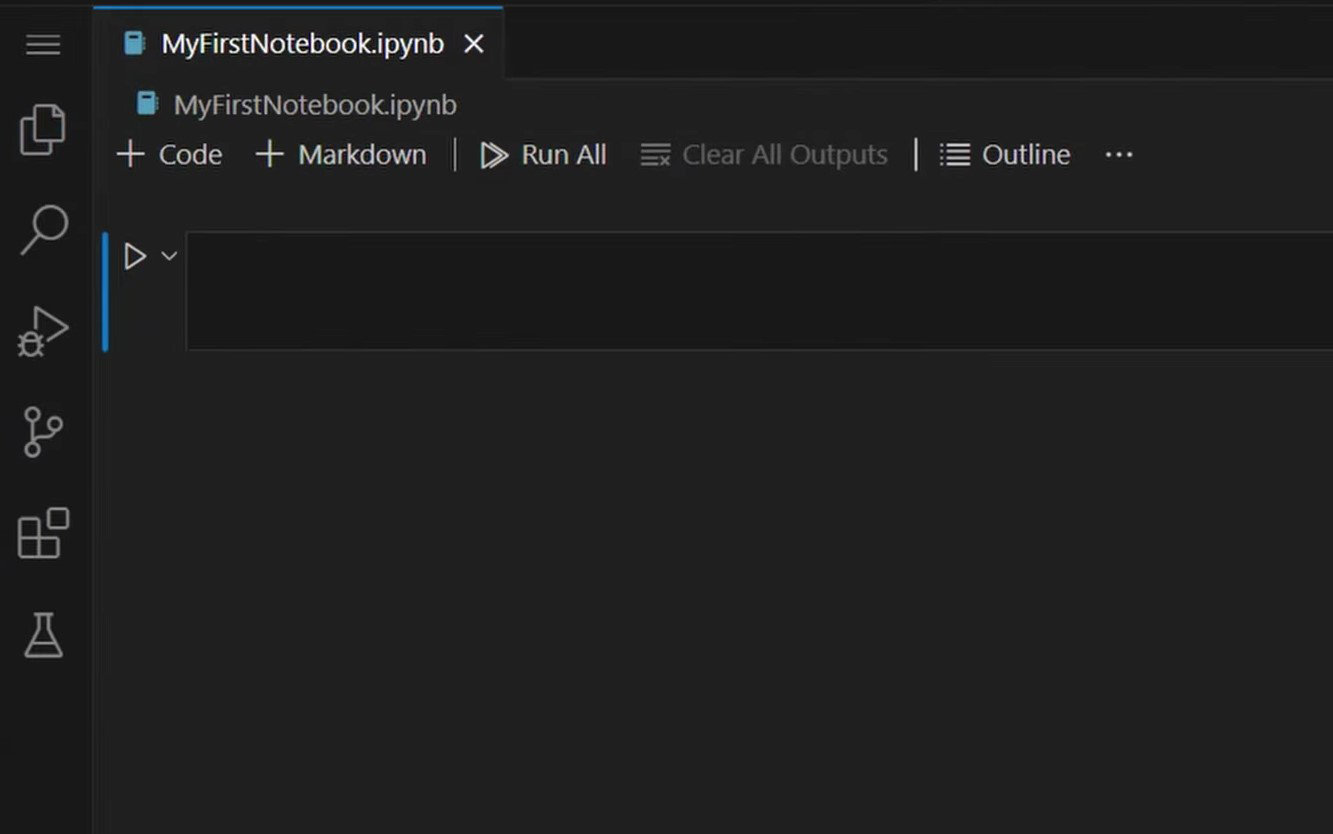Expand the cell run options chevron
Viewport: 1333px width, 834px height.
pyautogui.click(x=168, y=256)
